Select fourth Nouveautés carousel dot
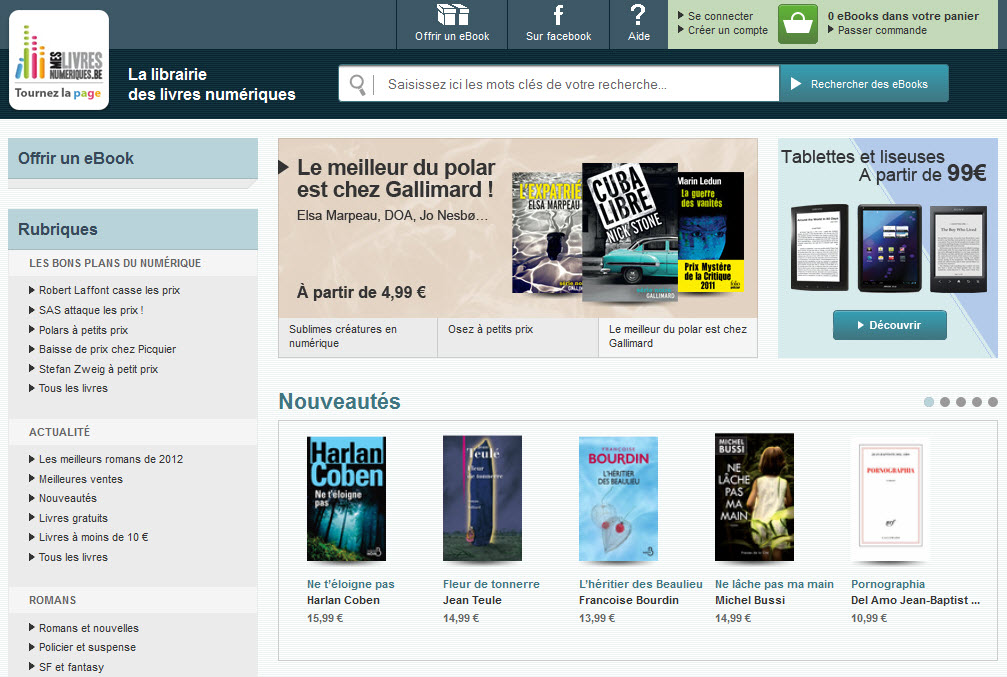Screen dimensions: 1007x677 click(x=977, y=402)
